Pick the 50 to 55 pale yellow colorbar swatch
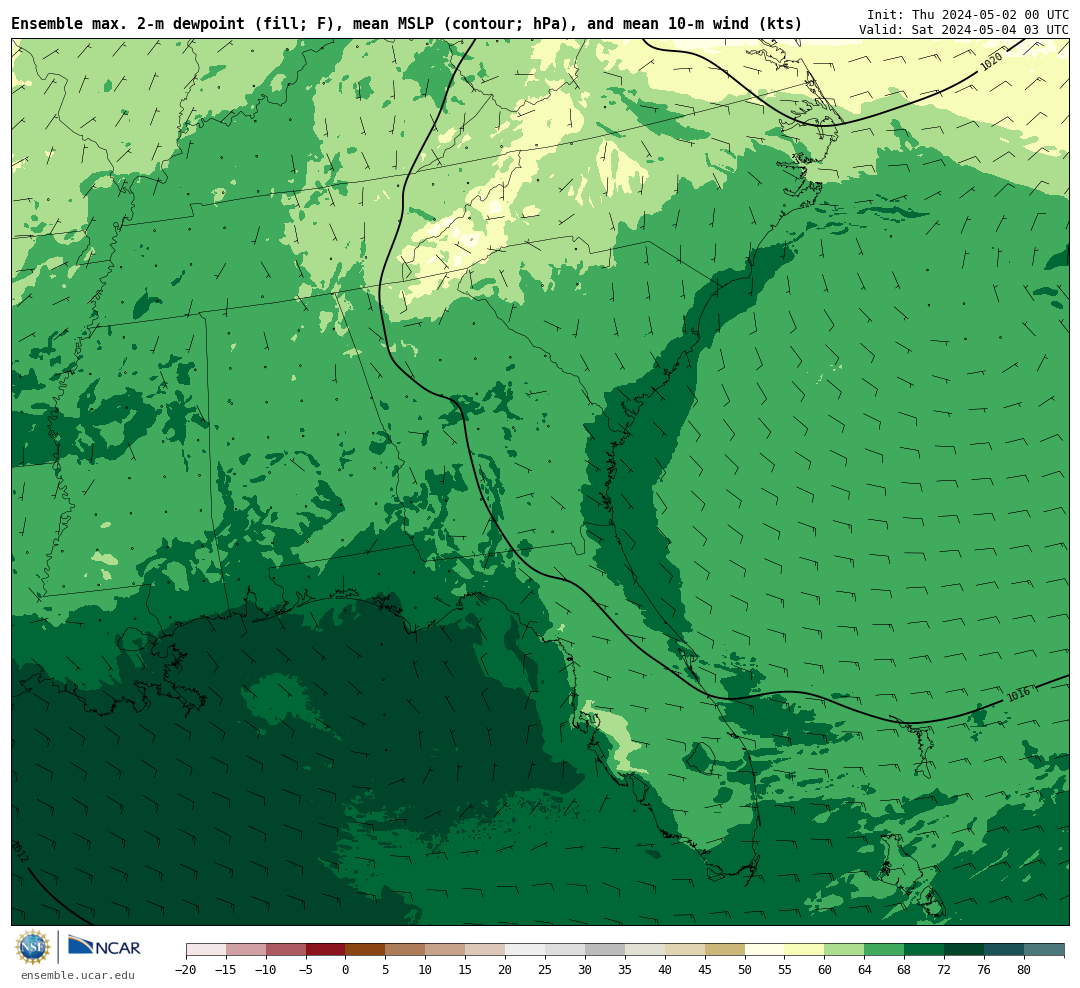This screenshot has width=1080, height=988. coord(765,950)
